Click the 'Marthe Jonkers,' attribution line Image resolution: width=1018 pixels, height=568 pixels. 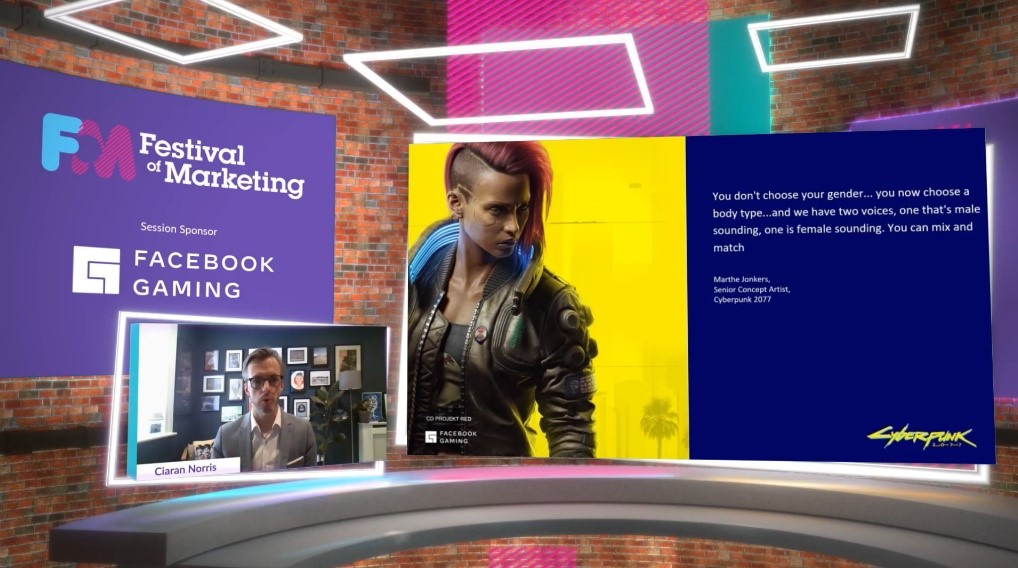coord(741,279)
